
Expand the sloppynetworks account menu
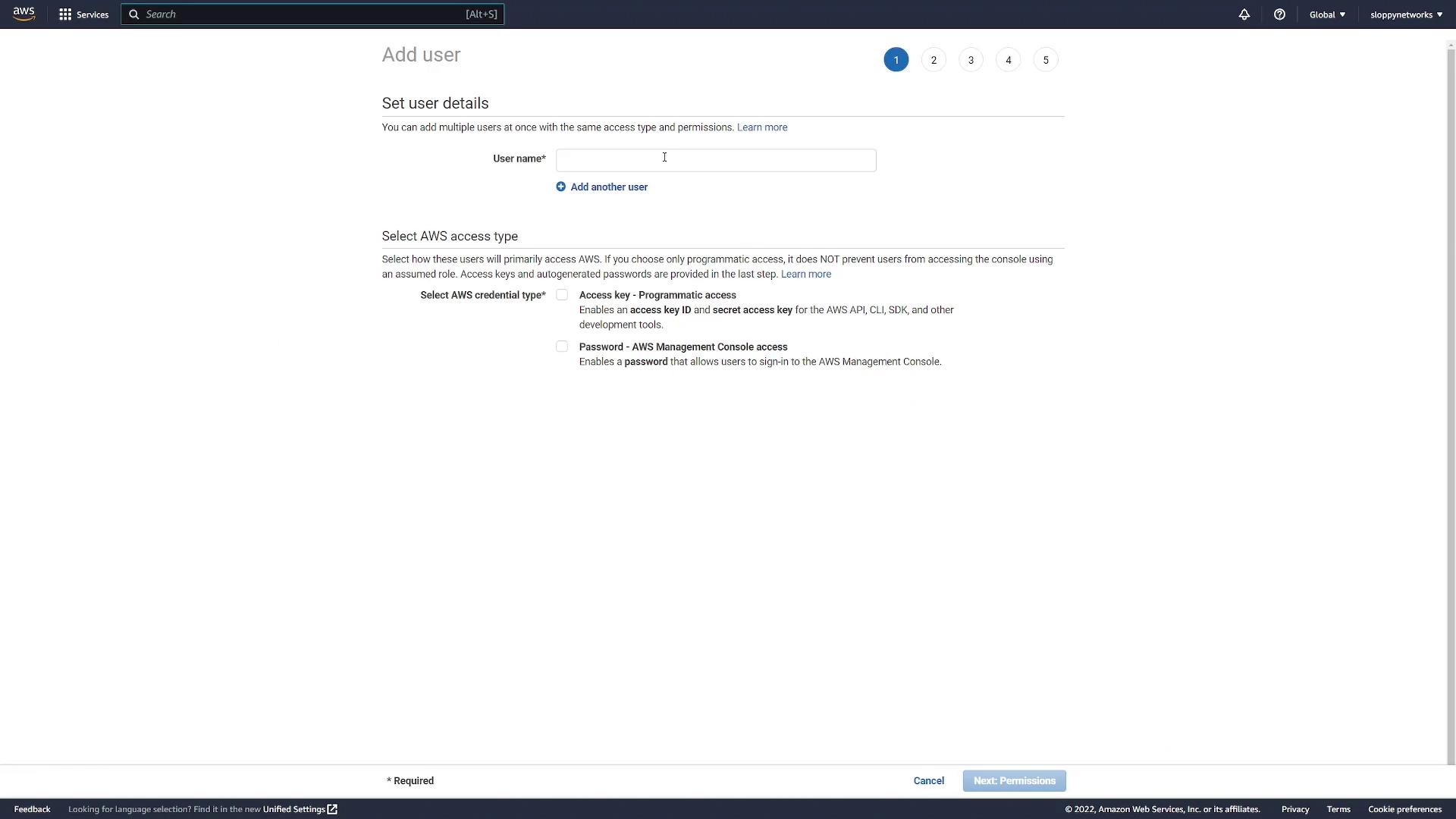point(1406,14)
